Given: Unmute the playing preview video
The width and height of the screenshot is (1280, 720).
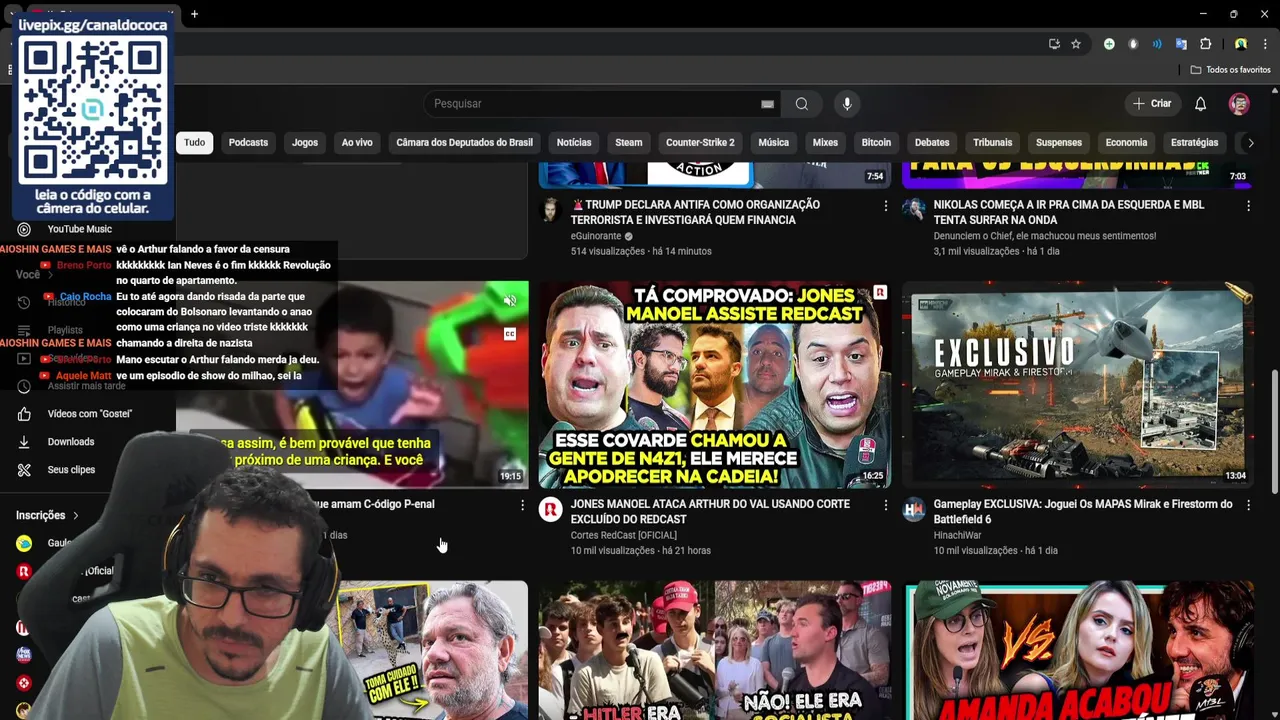Looking at the screenshot, I should click(x=510, y=301).
